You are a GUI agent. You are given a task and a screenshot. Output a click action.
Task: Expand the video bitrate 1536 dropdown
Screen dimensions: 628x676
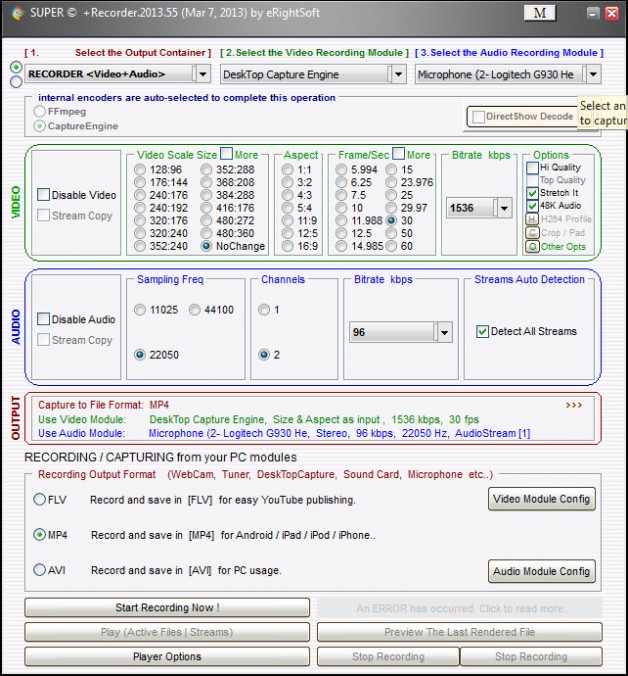(x=503, y=208)
